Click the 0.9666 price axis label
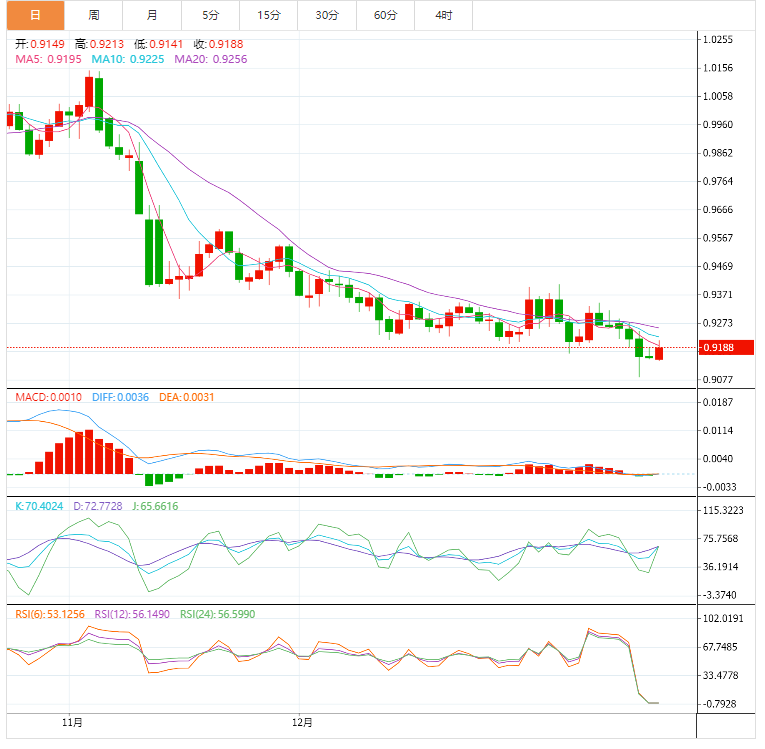Viewport: 765px width, 749px height. [x=718, y=210]
